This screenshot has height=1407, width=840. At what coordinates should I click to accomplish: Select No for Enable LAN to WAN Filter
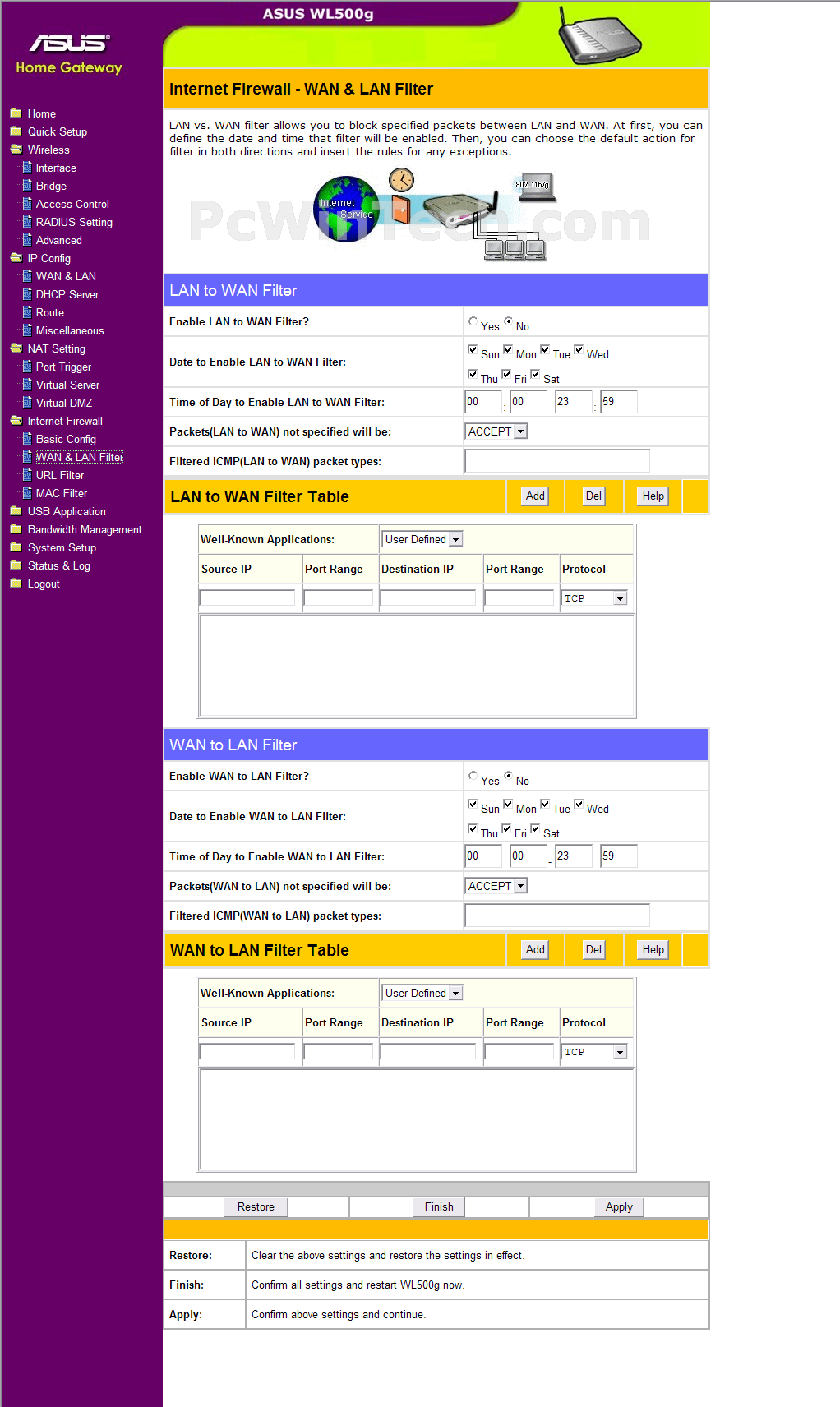coord(509,321)
